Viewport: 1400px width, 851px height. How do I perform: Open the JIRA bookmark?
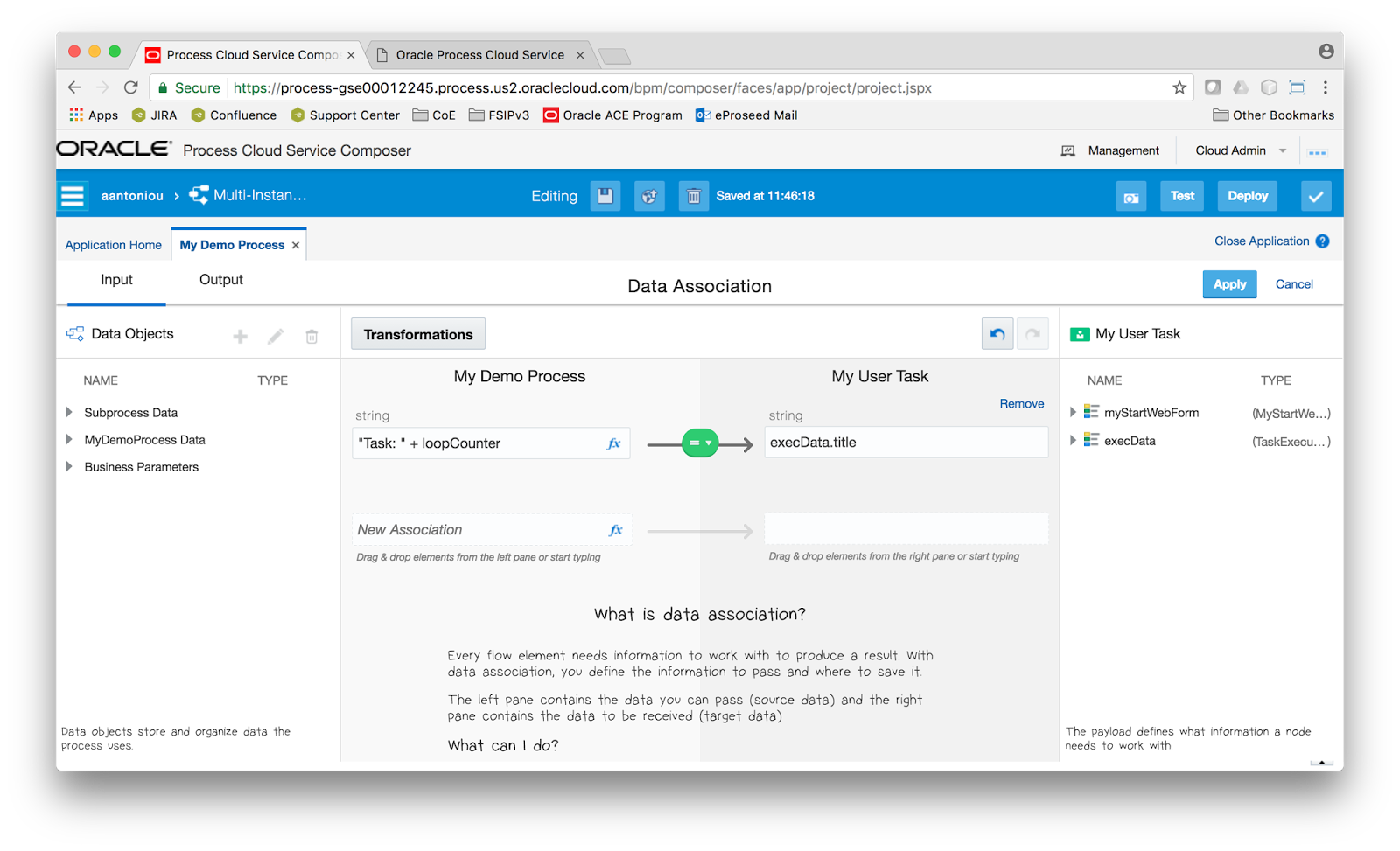[154, 115]
